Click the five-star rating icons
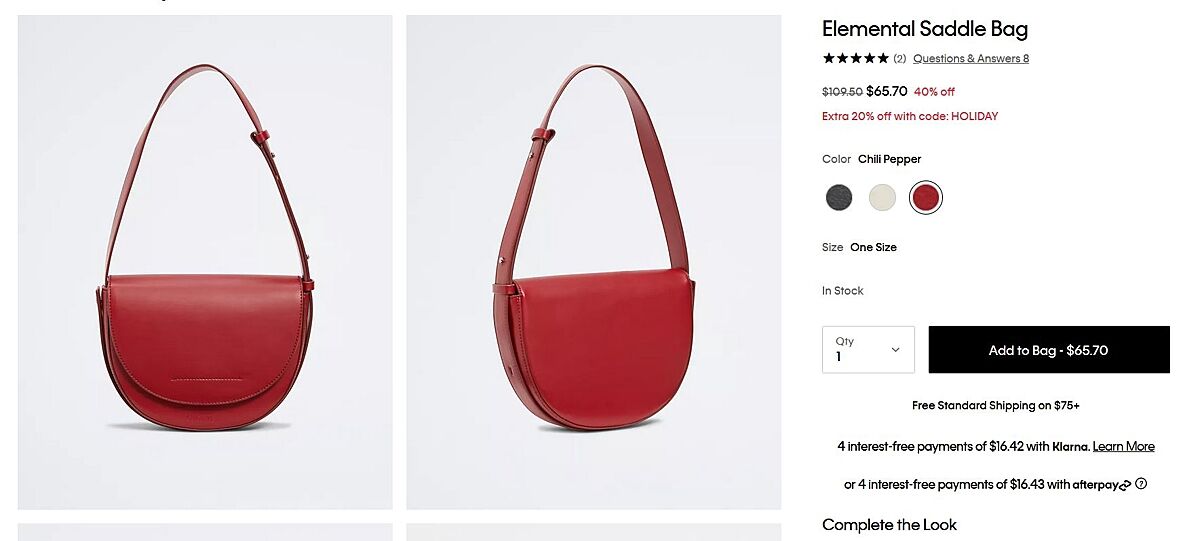The width and height of the screenshot is (1200, 541). pyautogui.click(x=855, y=59)
